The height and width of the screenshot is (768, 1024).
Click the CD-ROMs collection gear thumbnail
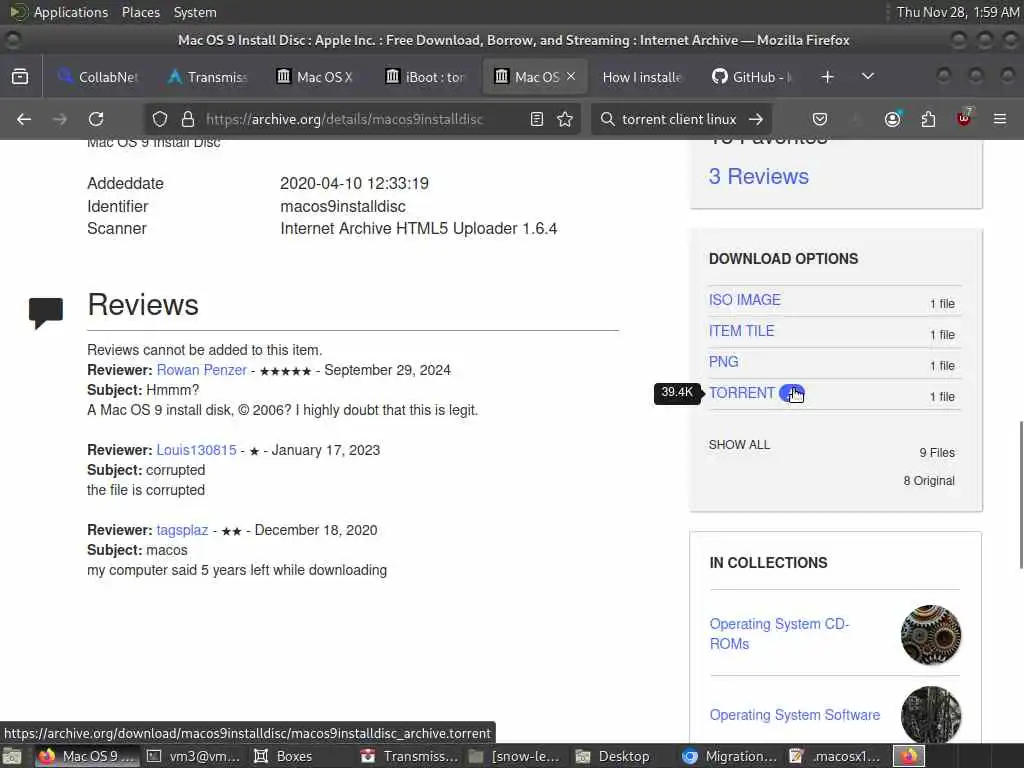click(931, 635)
